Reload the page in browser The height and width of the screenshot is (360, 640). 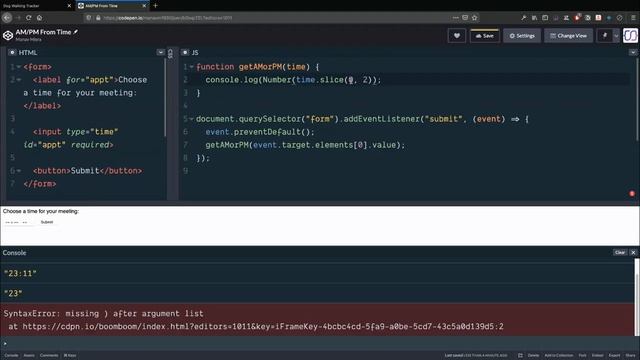29,18
